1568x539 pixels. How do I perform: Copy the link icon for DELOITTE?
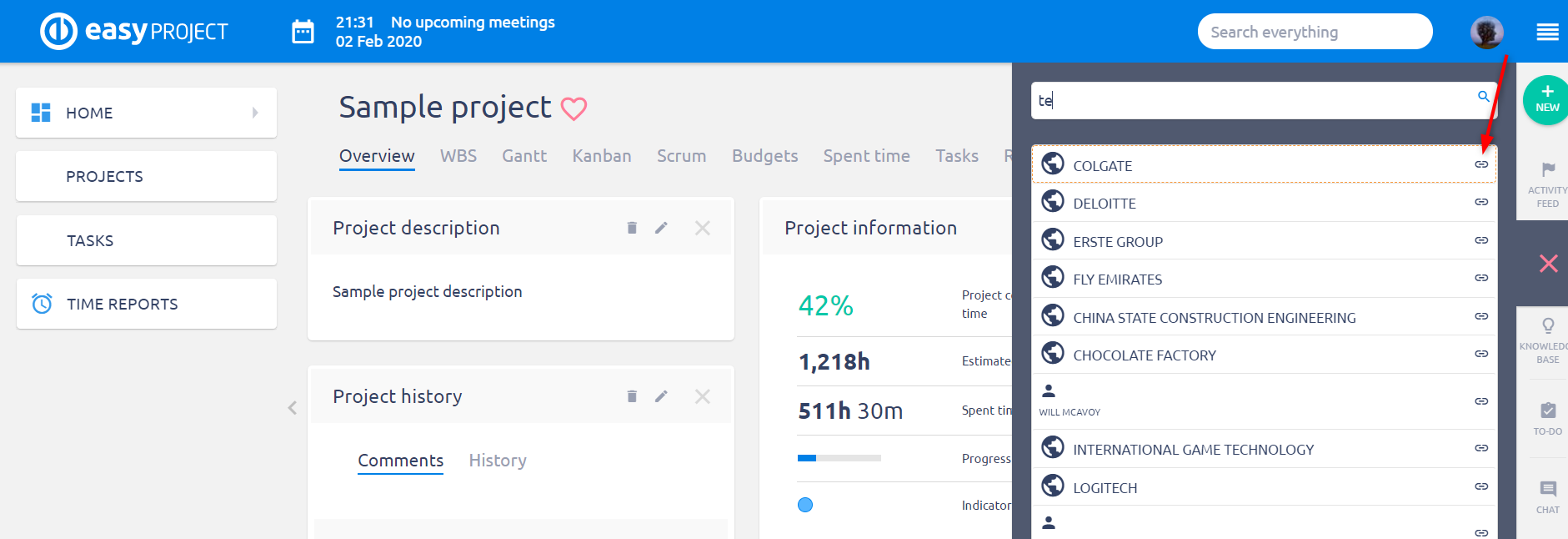pos(1480,202)
